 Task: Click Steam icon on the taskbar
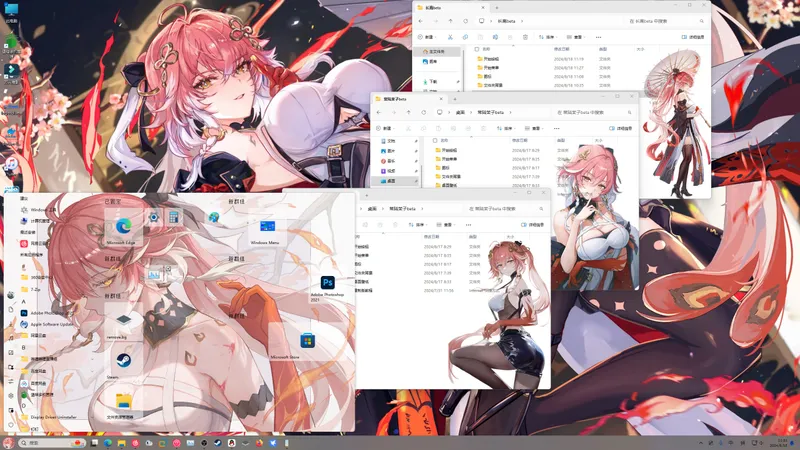click(218, 443)
